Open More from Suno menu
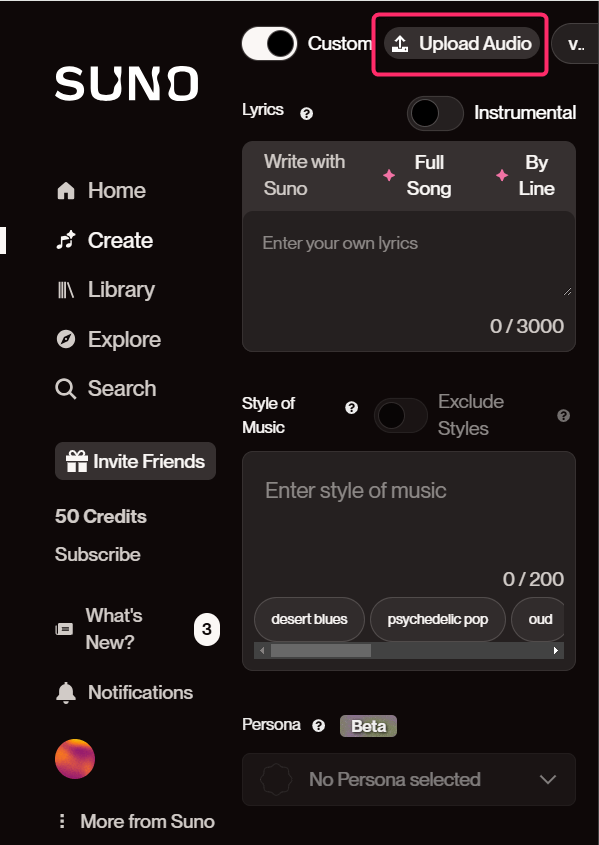 [x=136, y=821]
